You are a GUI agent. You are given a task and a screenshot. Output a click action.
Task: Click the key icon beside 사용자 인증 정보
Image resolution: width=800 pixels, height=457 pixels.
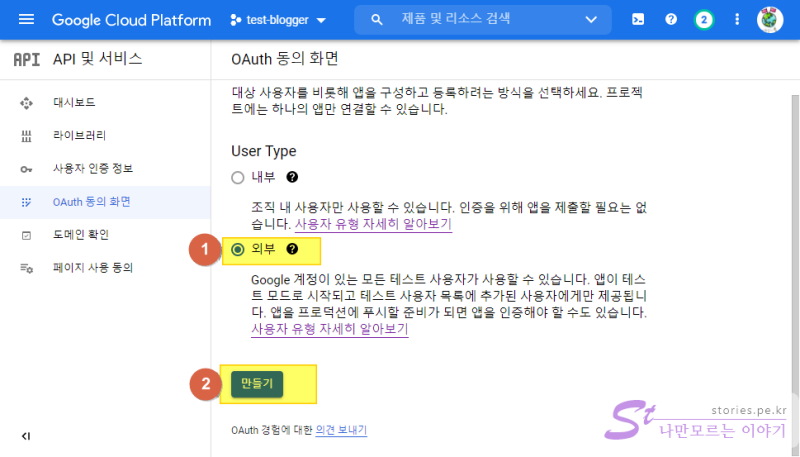coord(26,169)
